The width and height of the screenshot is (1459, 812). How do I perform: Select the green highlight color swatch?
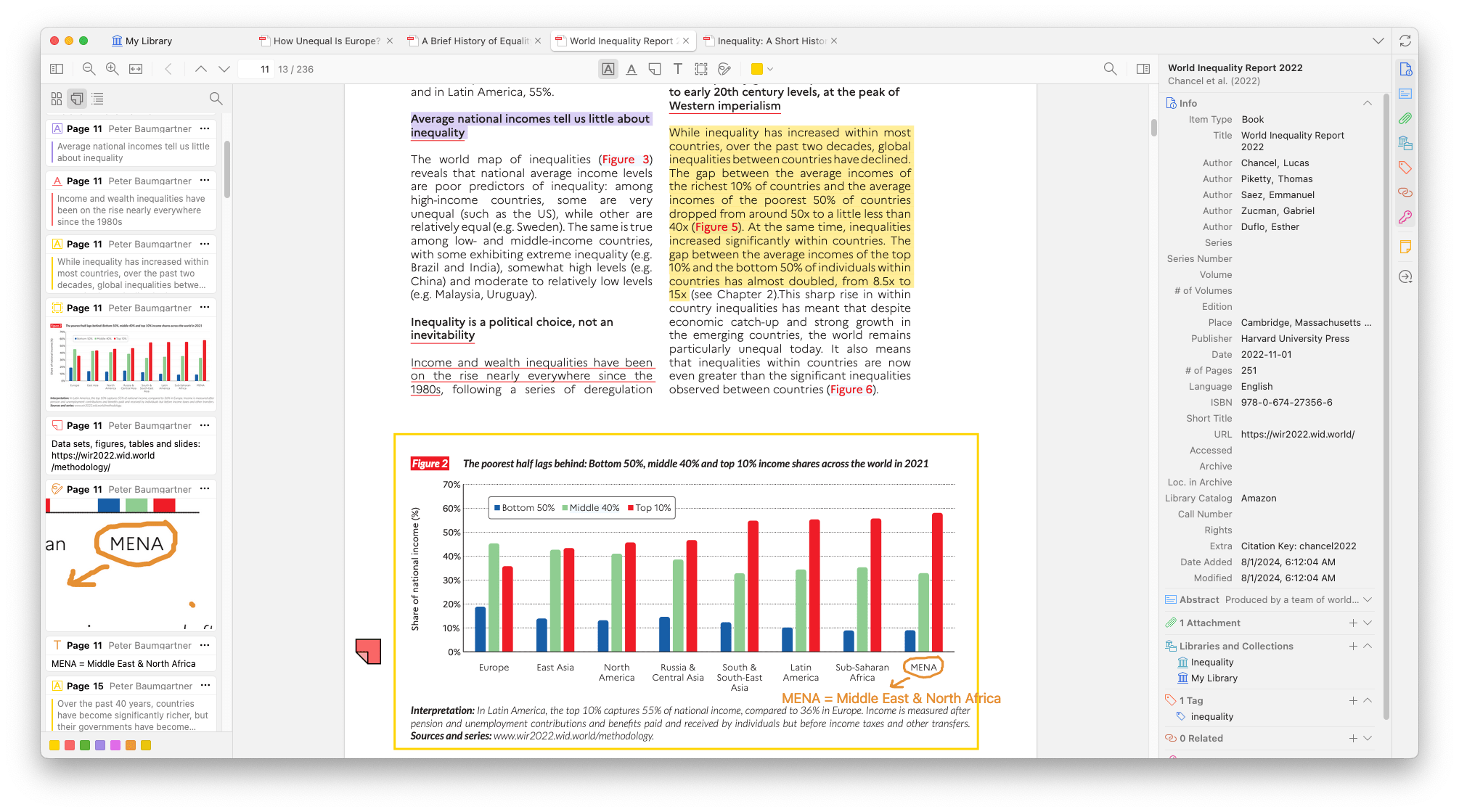(85, 745)
